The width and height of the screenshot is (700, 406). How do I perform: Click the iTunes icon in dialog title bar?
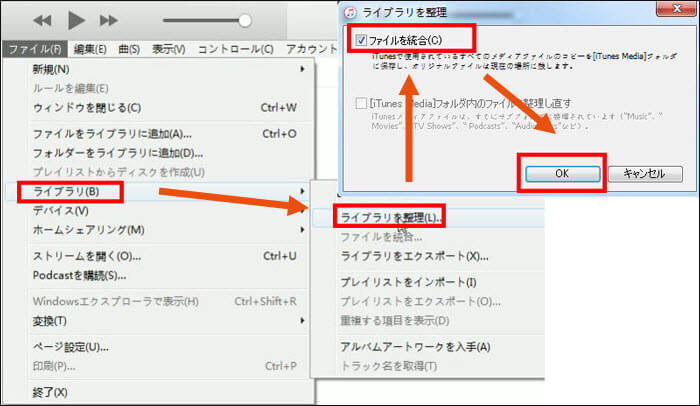[351, 12]
